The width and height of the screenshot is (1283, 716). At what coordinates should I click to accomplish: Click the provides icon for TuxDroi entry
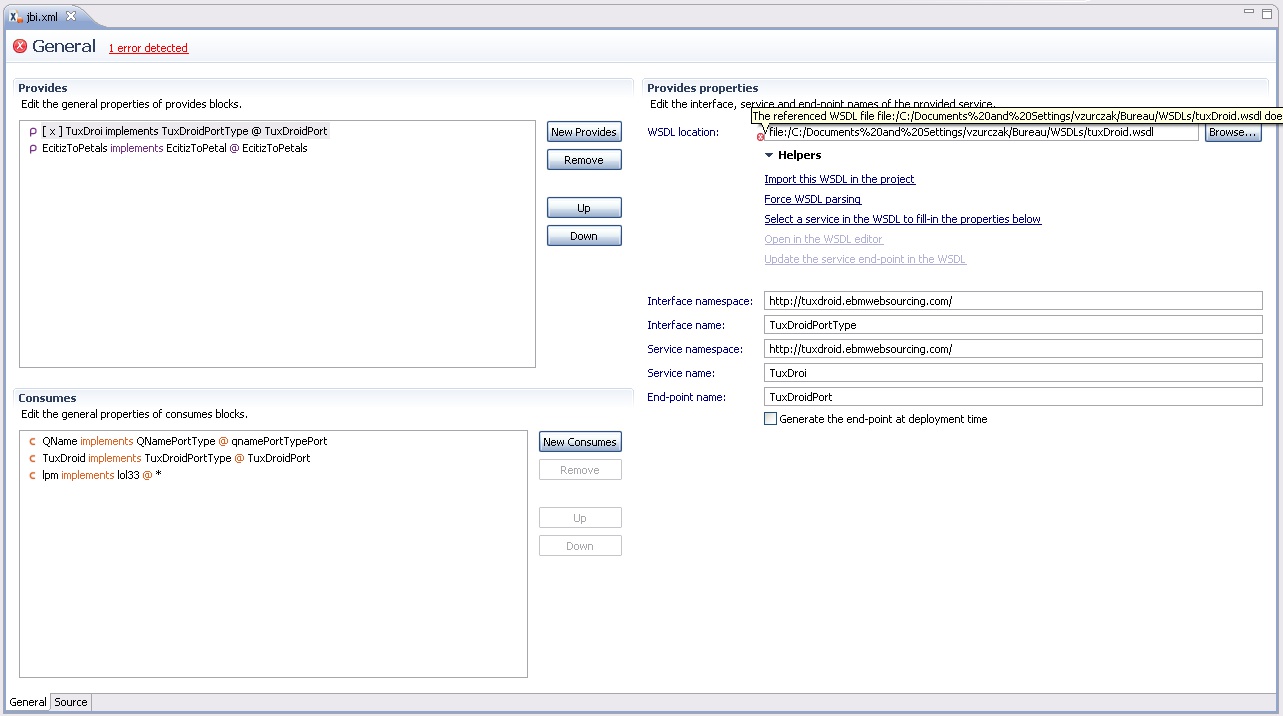(x=33, y=132)
